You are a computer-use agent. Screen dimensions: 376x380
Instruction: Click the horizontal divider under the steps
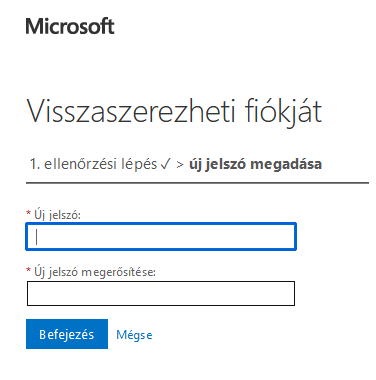click(x=197, y=183)
